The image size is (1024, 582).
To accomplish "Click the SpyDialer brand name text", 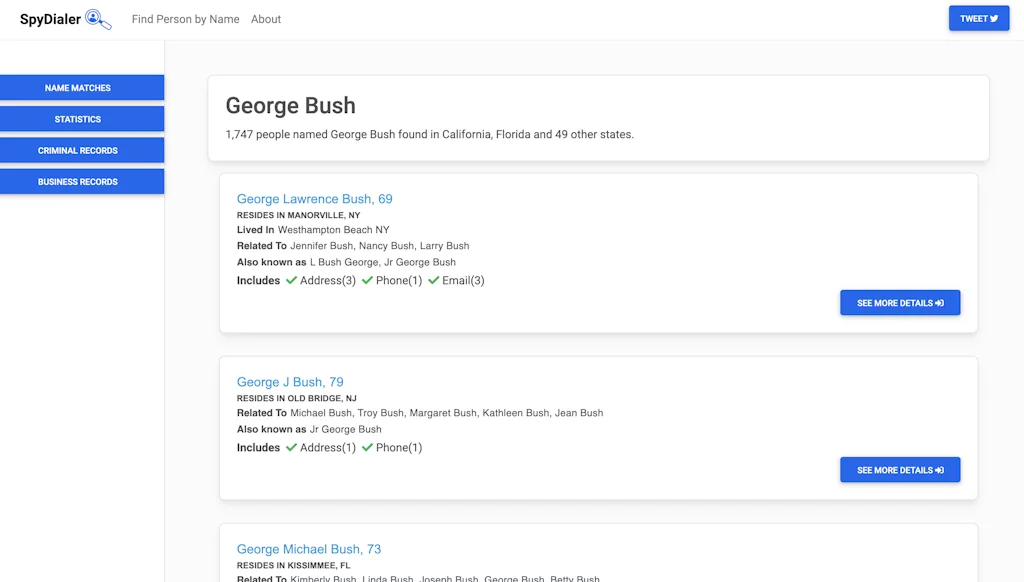I will pyautogui.click(x=50, y=19).
